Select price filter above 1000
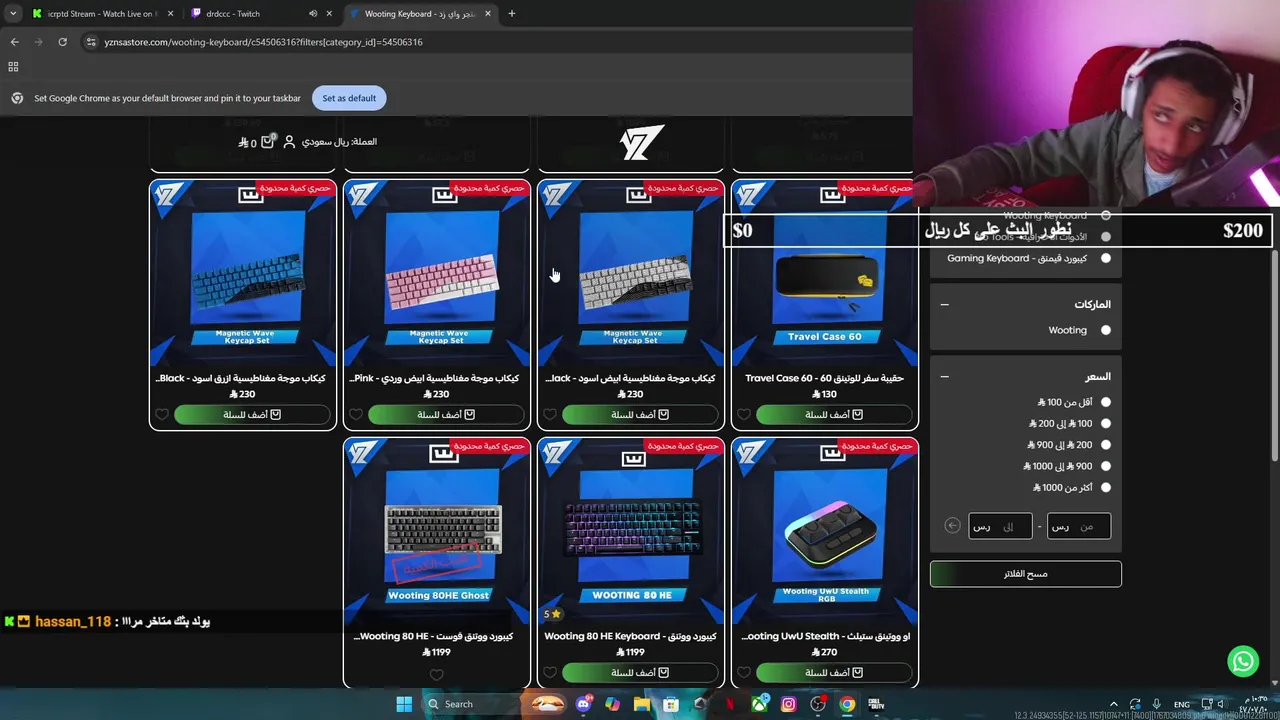This screenshot has width=1280, height=720. point(1105,487)
